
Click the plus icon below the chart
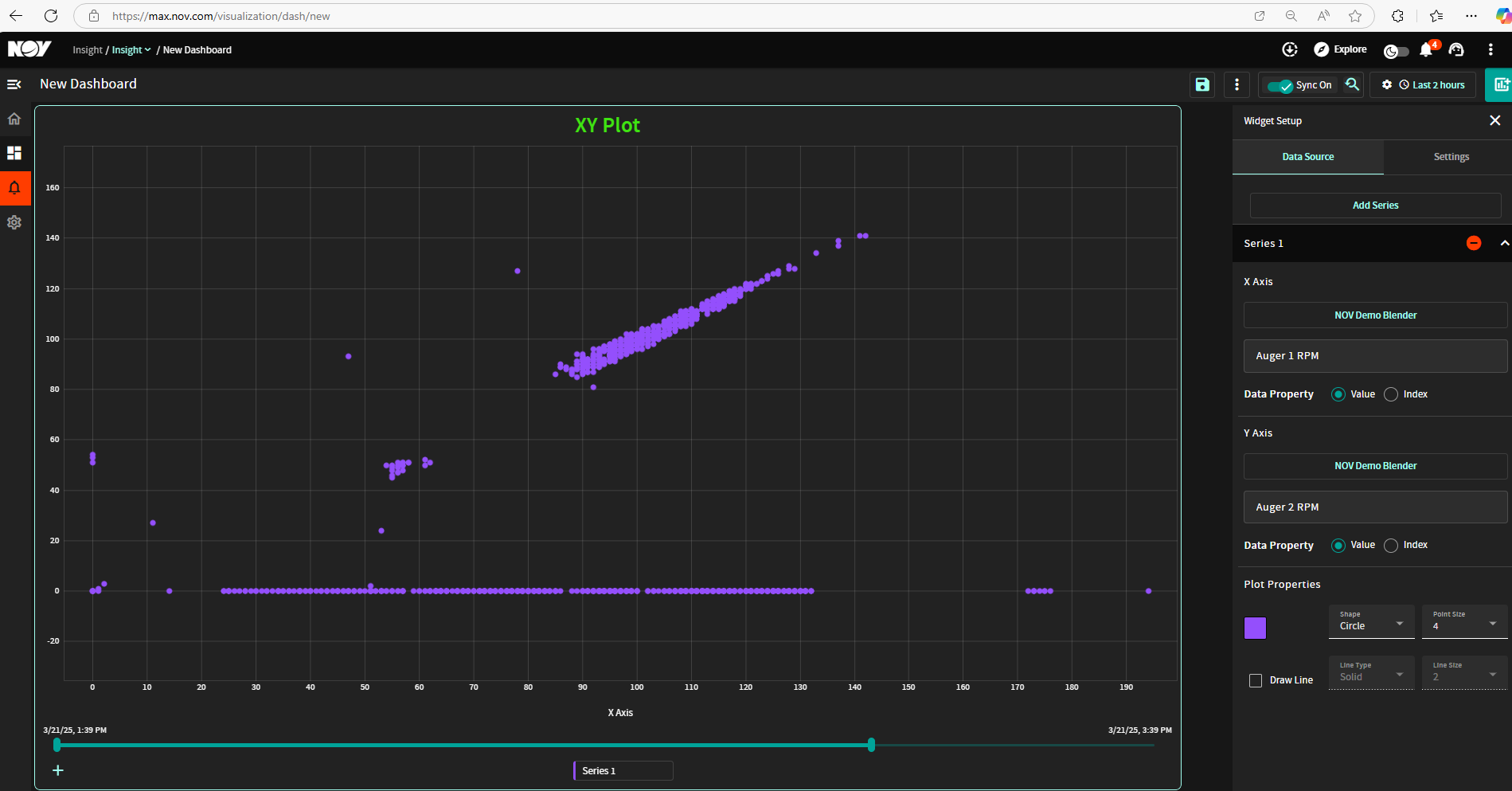pos(58,770)
